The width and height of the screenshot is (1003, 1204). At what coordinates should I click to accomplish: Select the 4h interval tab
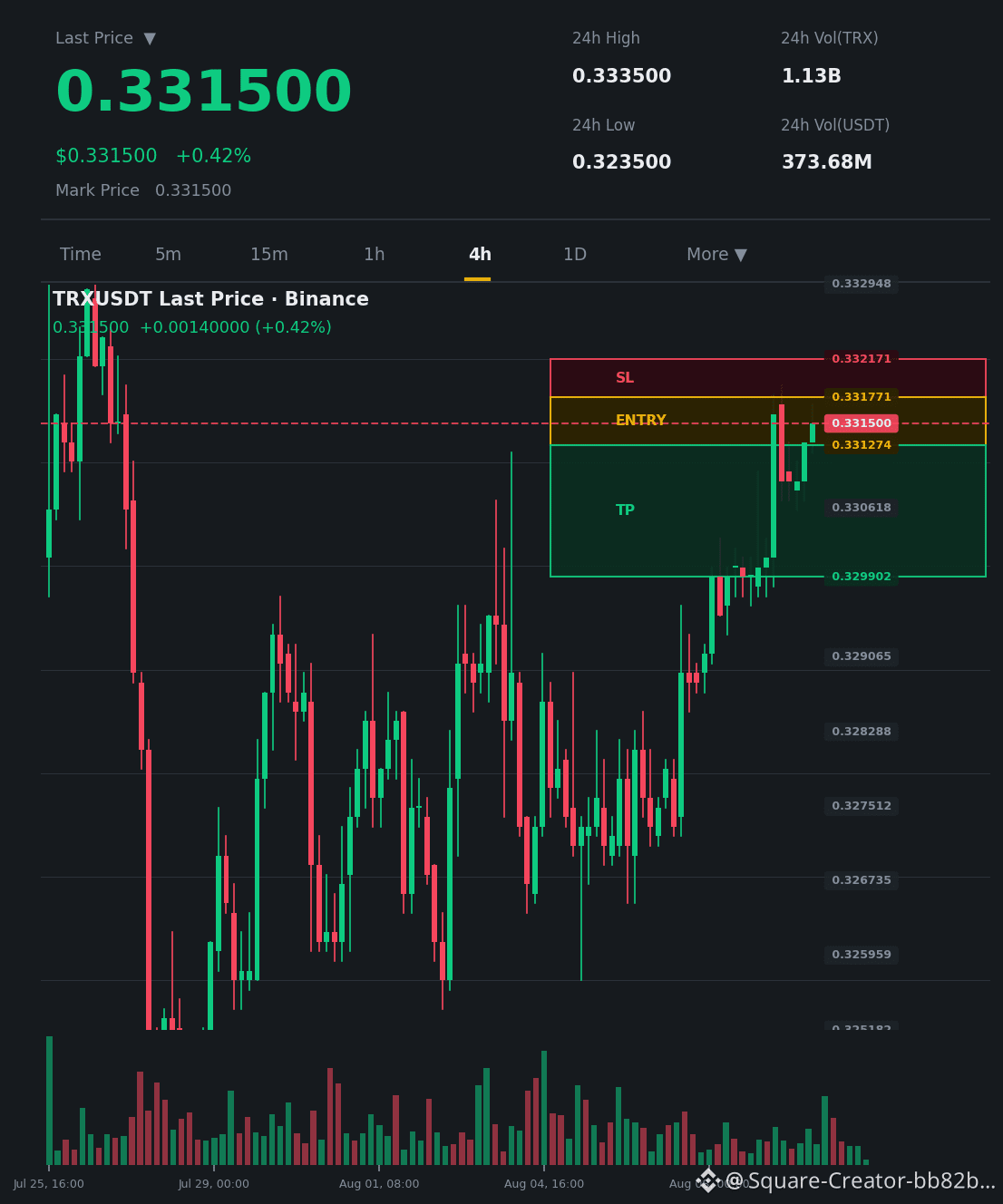480,255
